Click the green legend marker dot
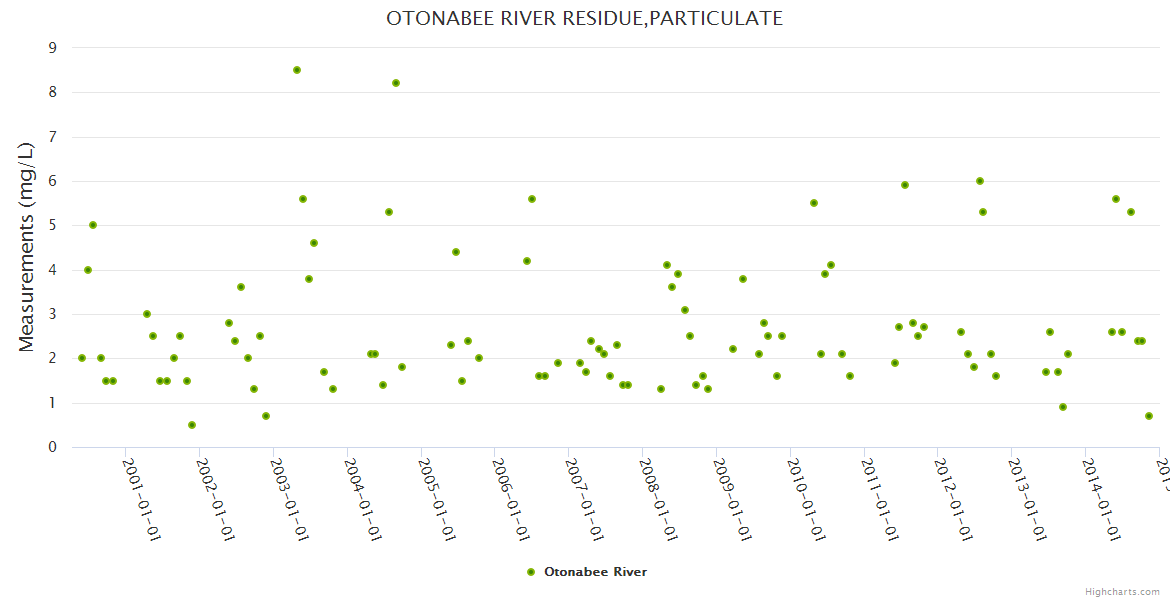1170x600 pixels. pos(531,572)
